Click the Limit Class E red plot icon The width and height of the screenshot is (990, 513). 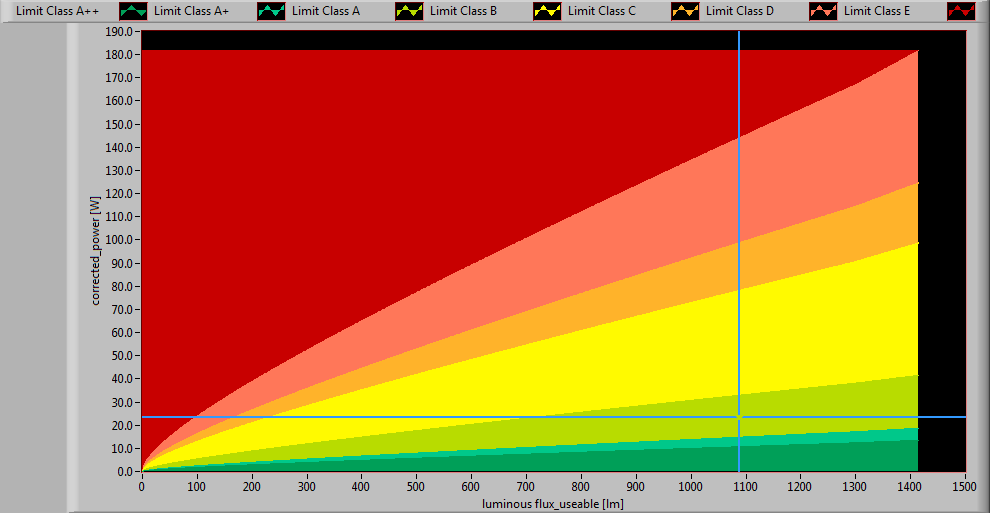961,11
